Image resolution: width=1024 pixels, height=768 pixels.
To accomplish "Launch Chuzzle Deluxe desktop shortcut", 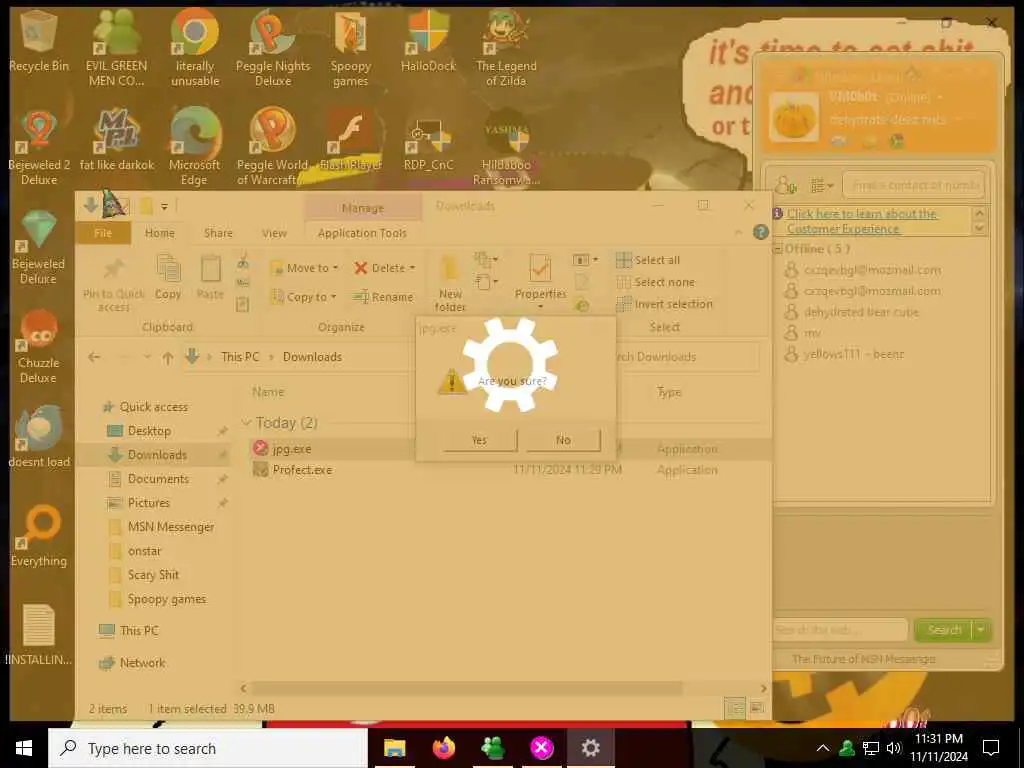I will 39,345.
